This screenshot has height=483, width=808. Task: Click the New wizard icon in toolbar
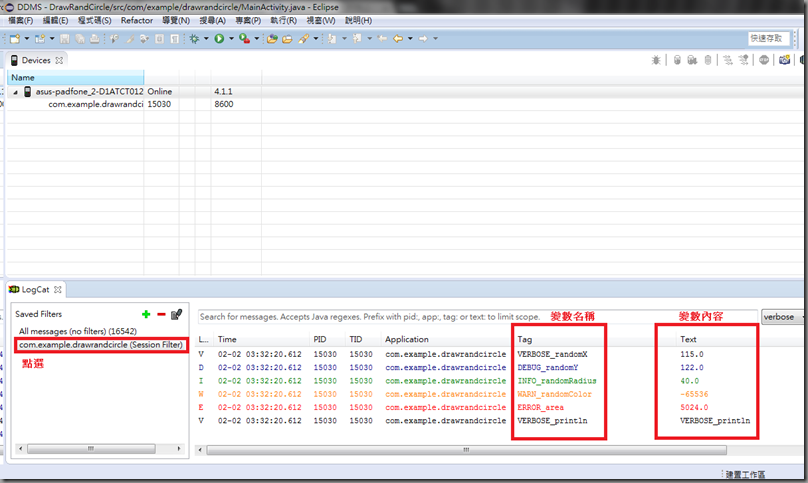[14, 39]
